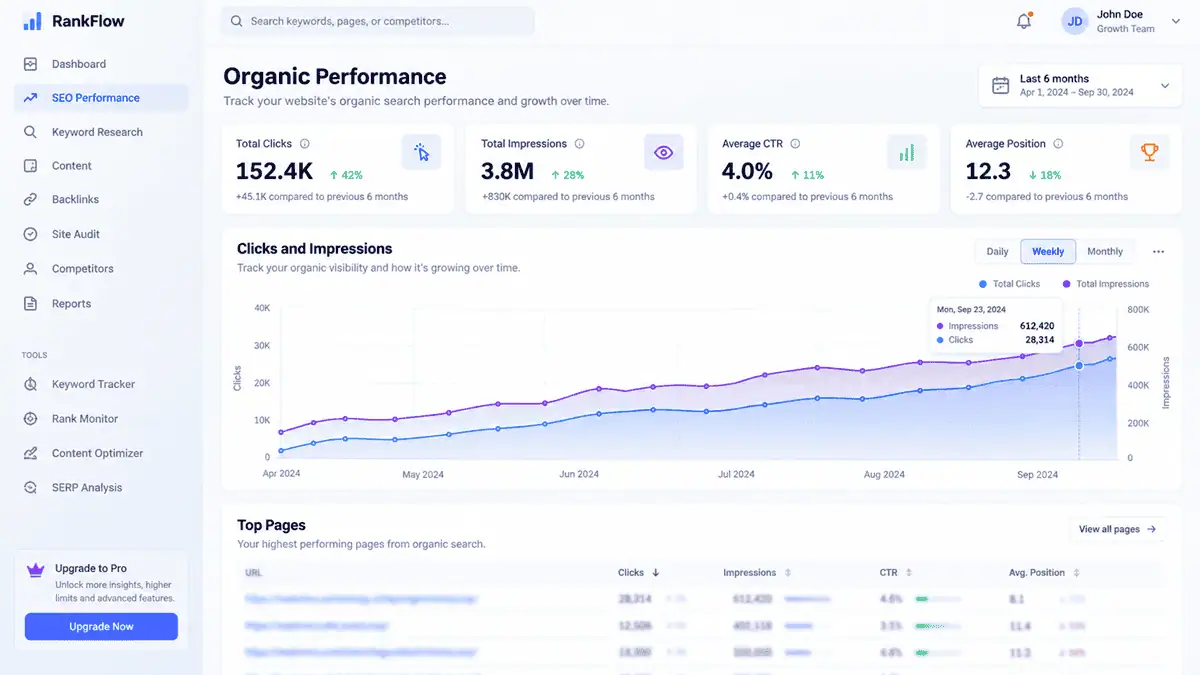Focus the keyword search field
Viewport: 1200px width, 675px height.
click(378, 21)
